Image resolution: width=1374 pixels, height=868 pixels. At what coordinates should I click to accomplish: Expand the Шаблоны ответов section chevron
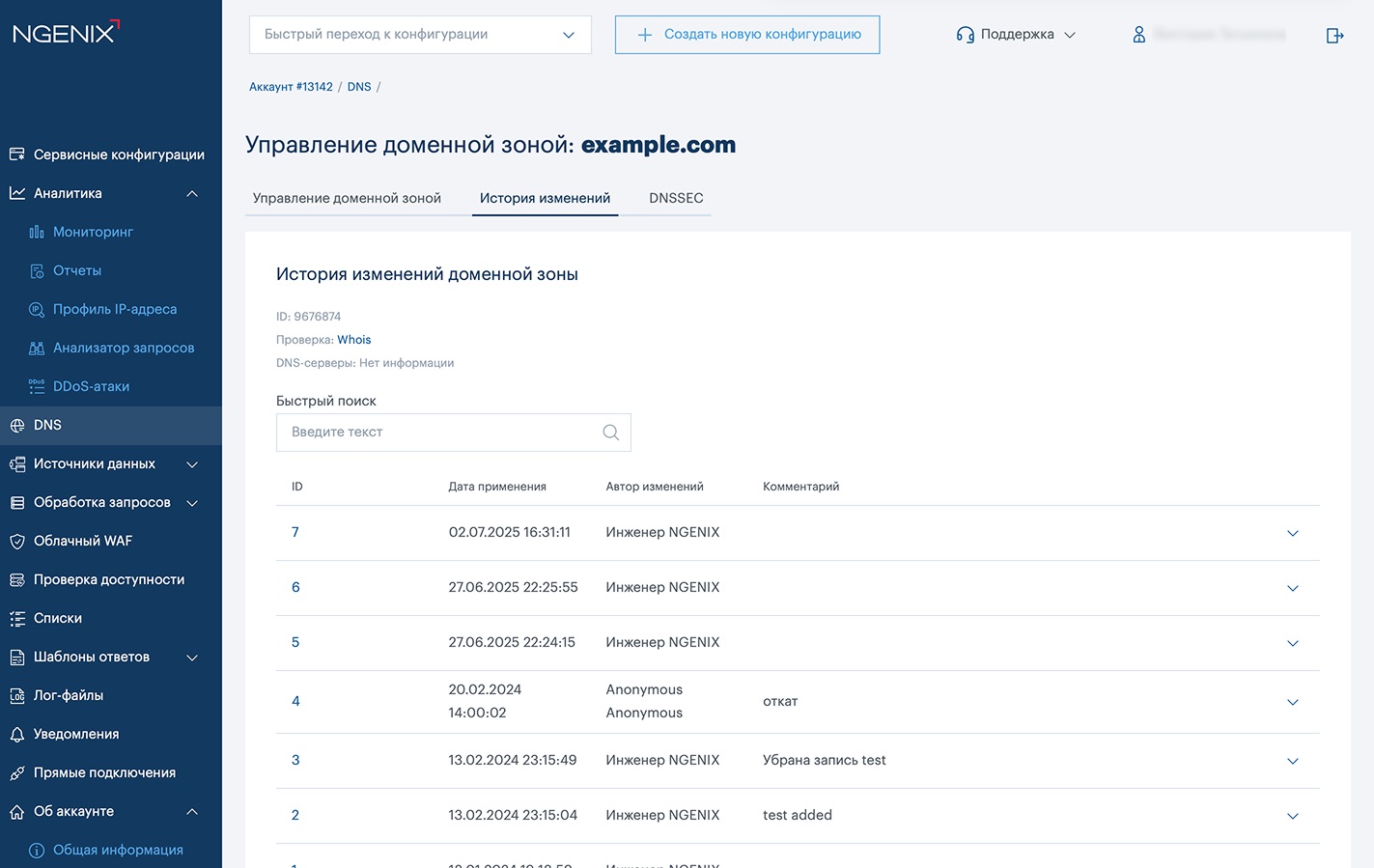pos(192,657)
